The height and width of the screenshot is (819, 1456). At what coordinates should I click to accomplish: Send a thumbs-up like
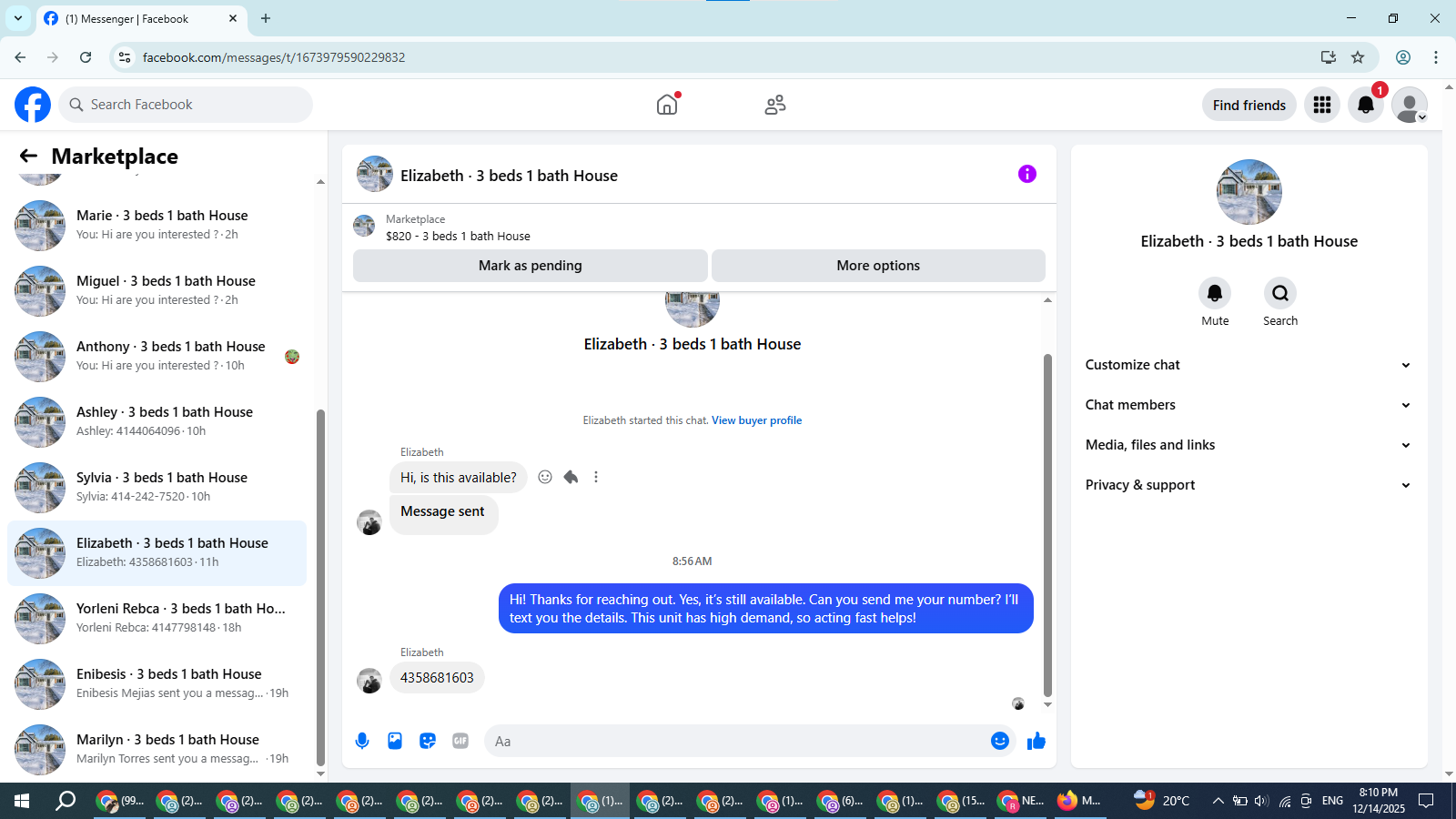pos(1036,741)
